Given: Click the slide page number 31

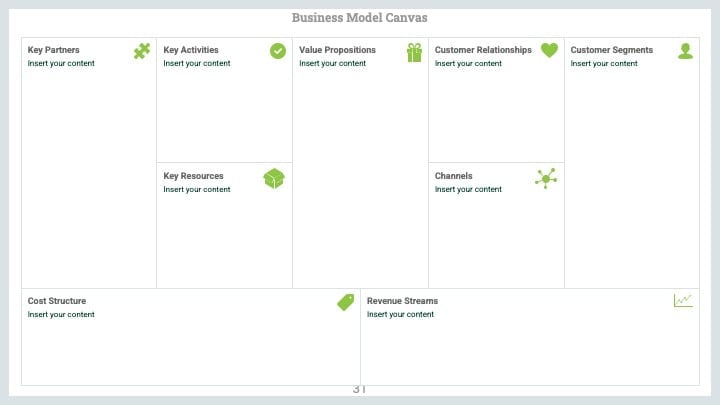Looking at the screenshot, I should click(359, 389).
